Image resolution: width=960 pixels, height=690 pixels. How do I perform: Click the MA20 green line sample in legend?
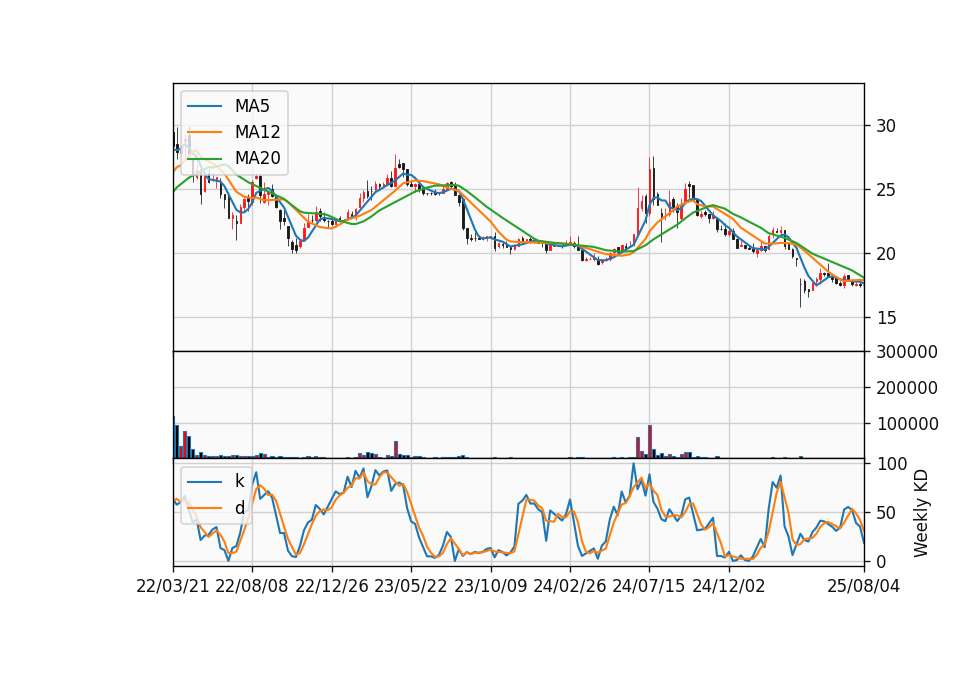[204, 158]
